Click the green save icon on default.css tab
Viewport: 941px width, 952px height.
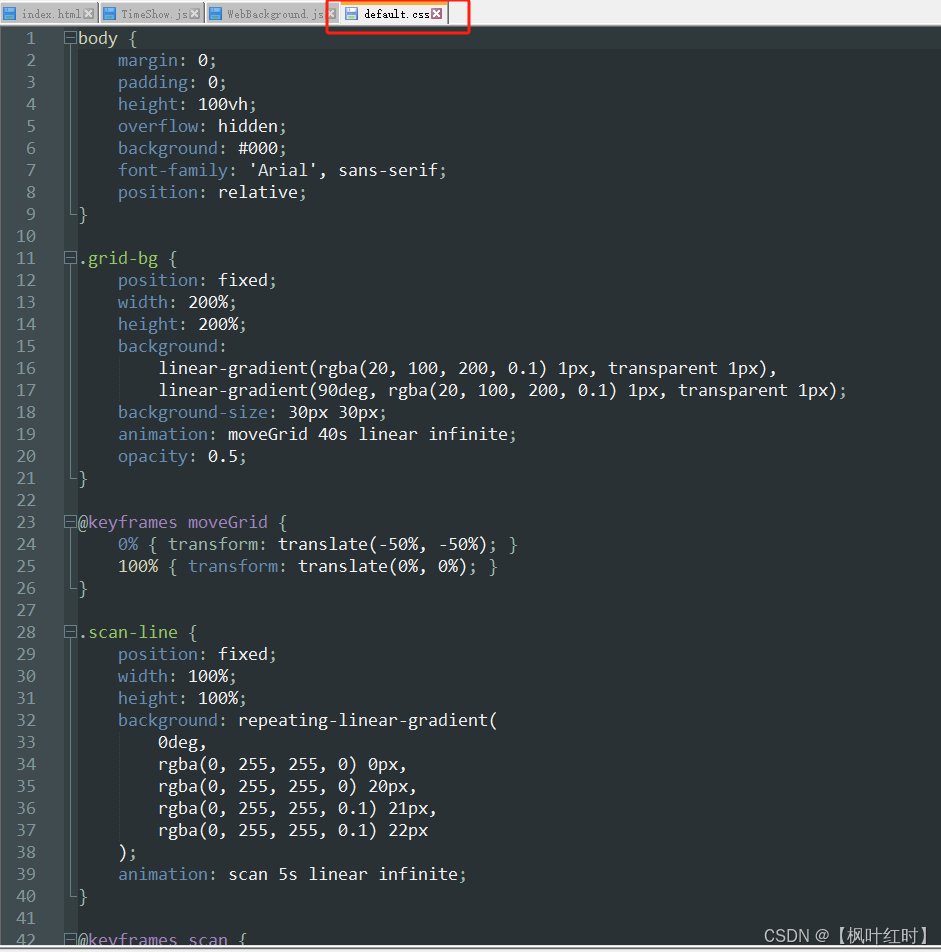tap(352, 14)
